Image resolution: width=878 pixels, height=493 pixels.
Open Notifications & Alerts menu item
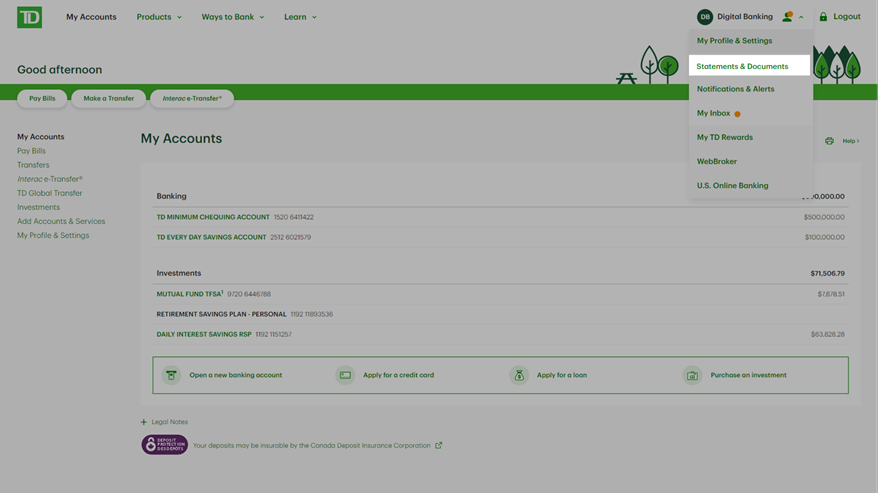(735, 89)
